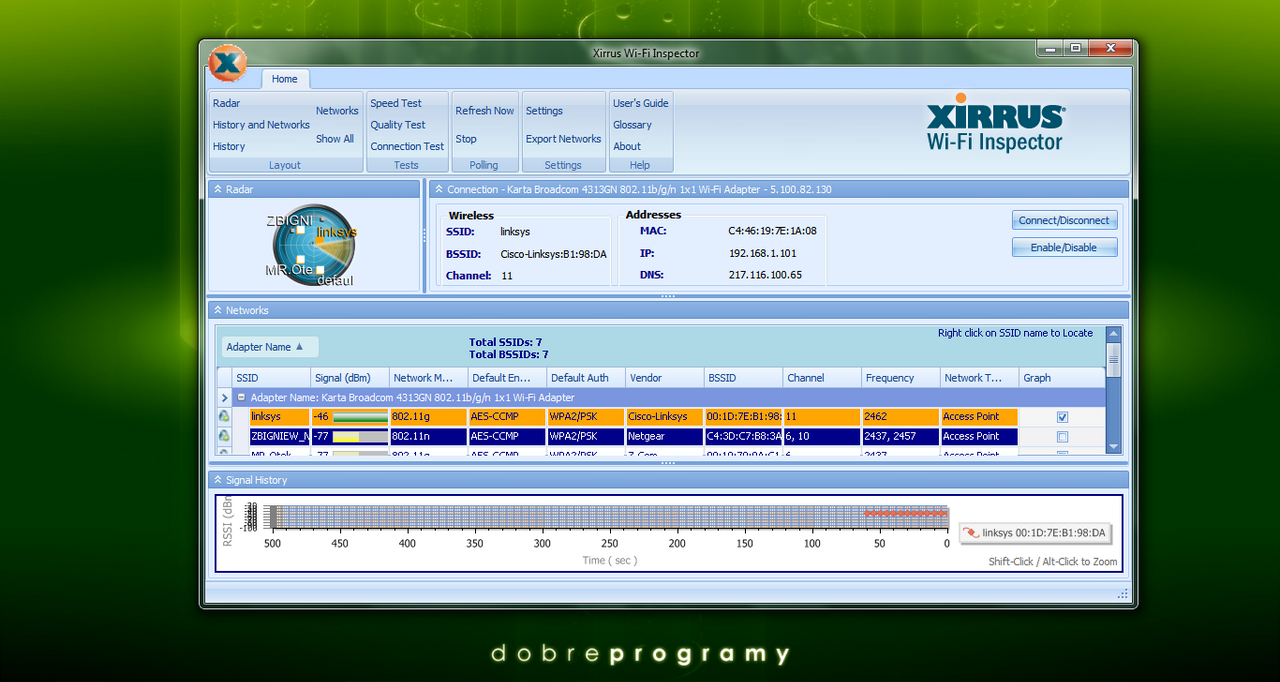Collapse the Networks panel
The image size is (1280, 682).
218,310
